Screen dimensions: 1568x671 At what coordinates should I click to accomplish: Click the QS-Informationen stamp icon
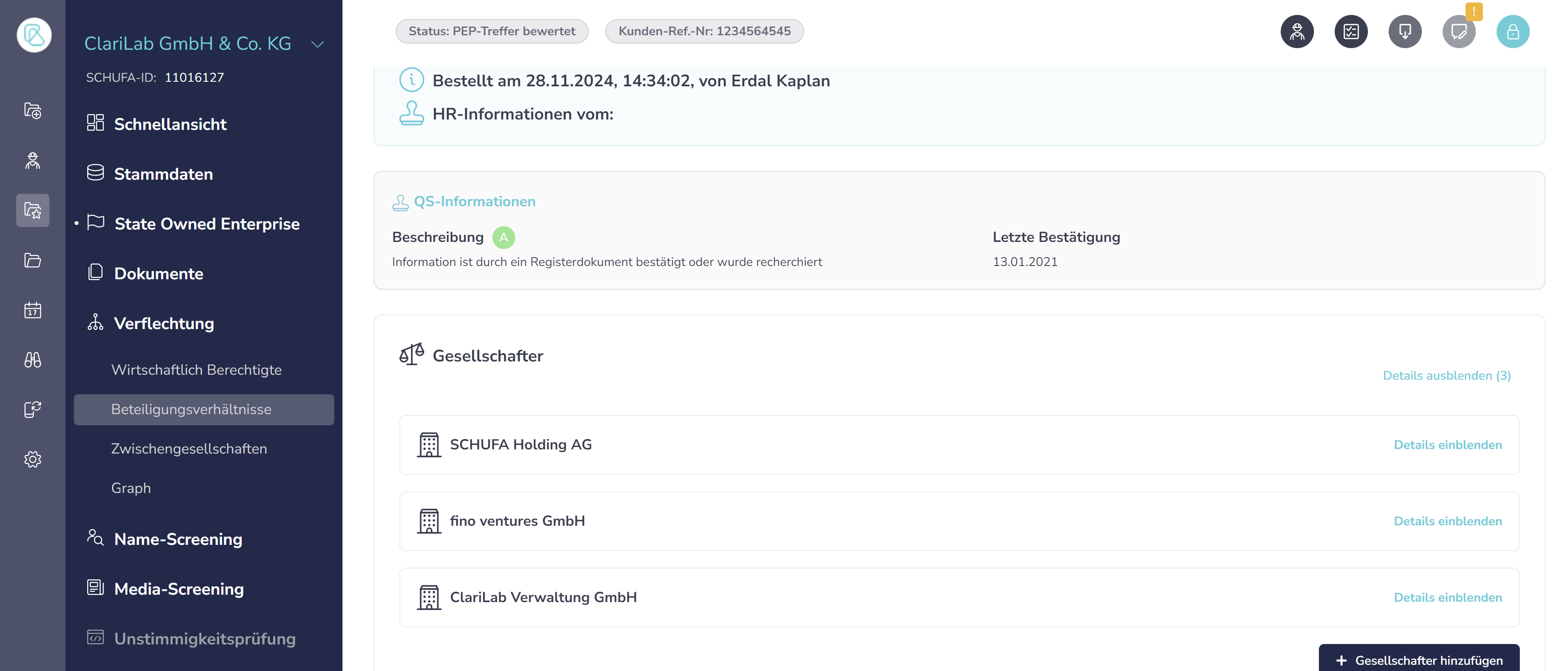point(401,203)
